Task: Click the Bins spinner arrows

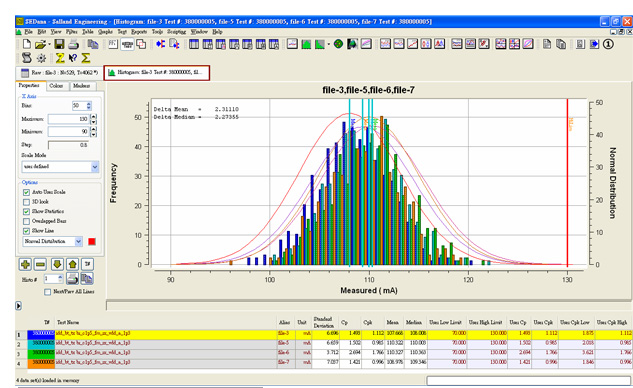Action: click(x=89, y=106)
